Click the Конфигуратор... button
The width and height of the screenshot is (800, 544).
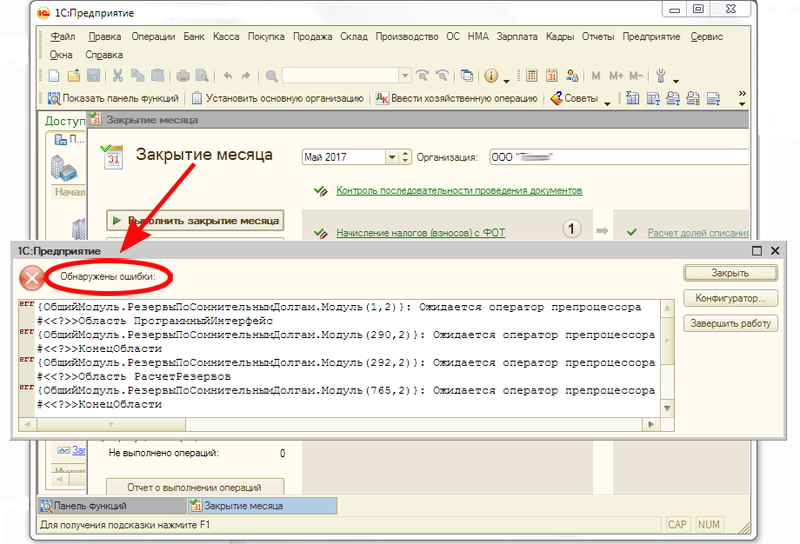tap(730, 298)
